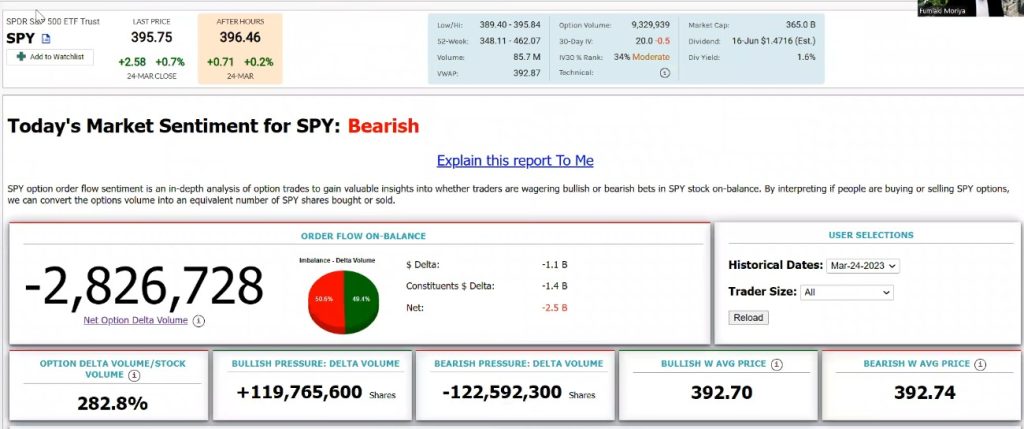Click the IV30 % Rank 34% Moderate value
Viewport: 1024px width, 429px height.
(x=641, y=57)
